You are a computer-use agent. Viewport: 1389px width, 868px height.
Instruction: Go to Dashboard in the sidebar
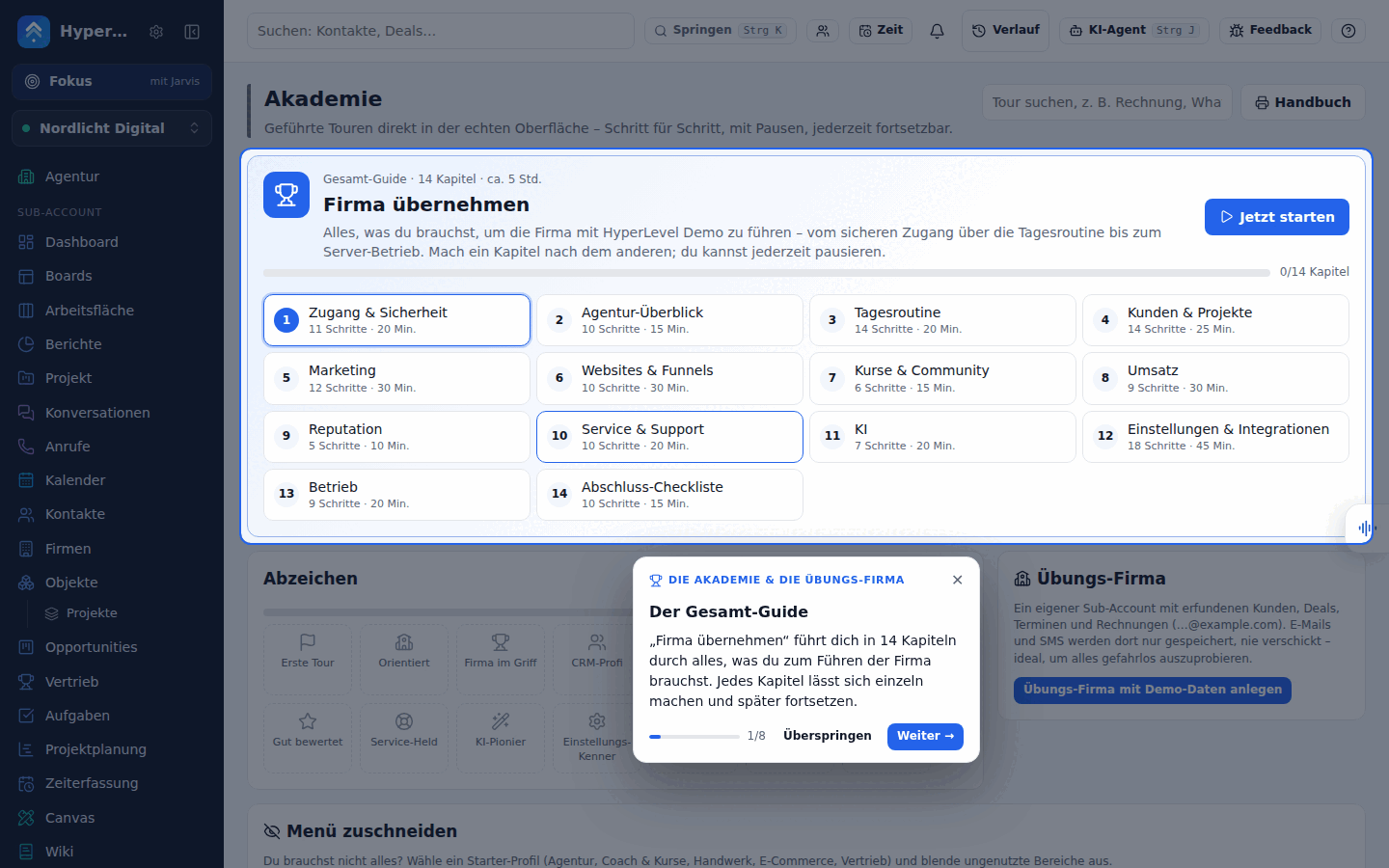tap(112, 242)
